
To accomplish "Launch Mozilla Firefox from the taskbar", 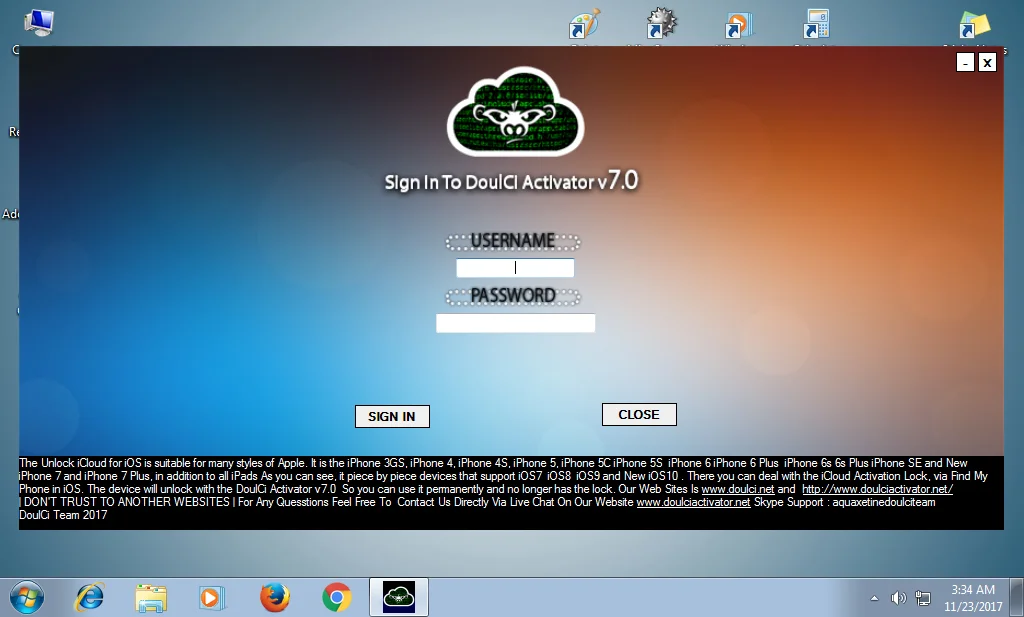I will pos(275,597).
